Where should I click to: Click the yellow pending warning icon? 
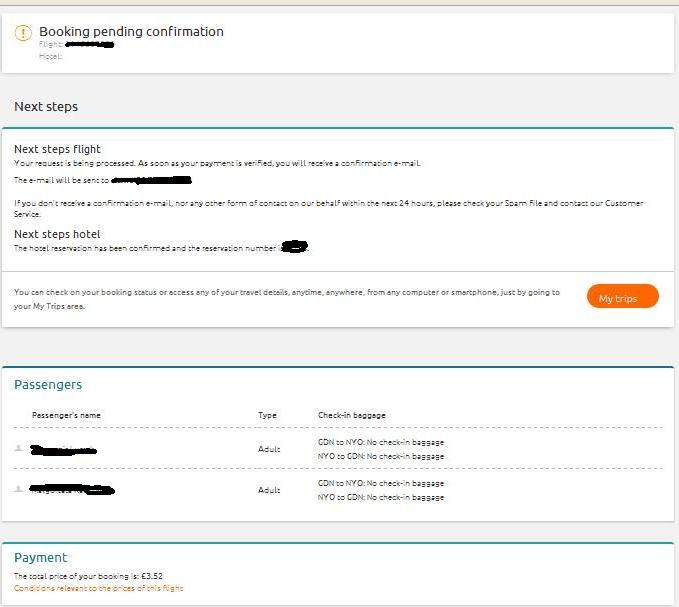pos(23,33)
